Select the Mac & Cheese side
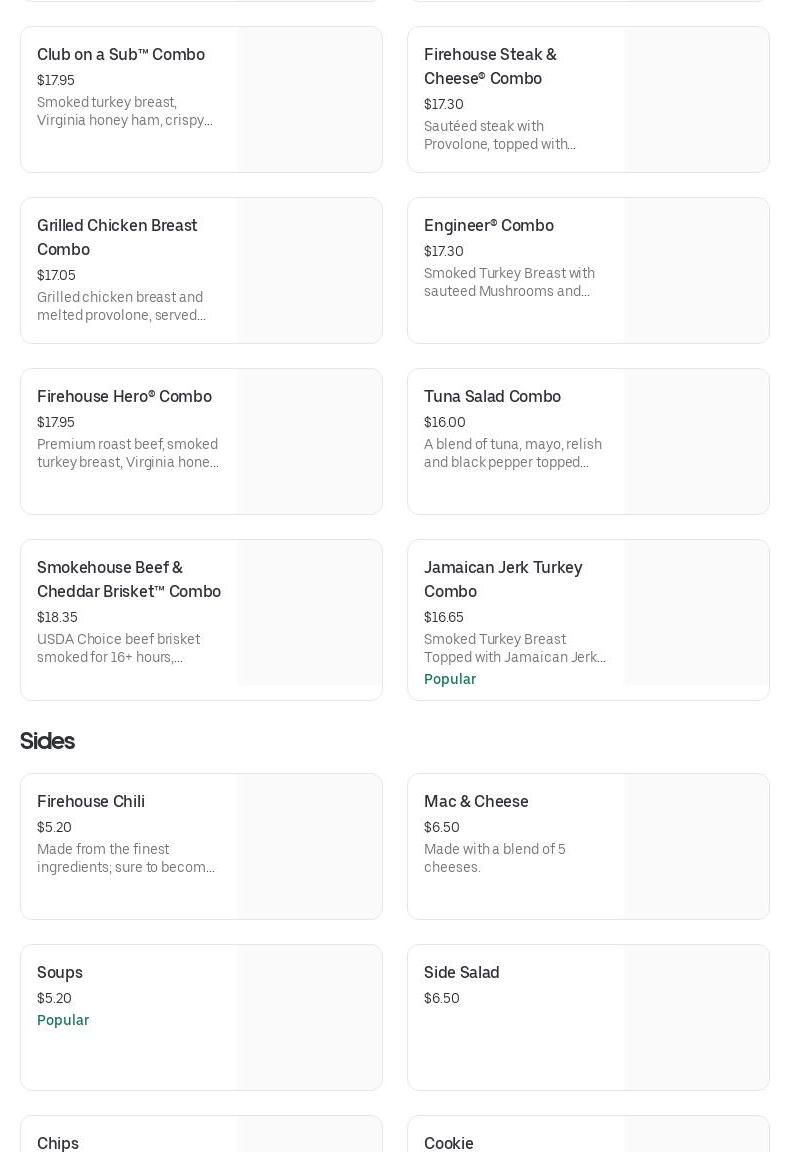 coord(476,802)
